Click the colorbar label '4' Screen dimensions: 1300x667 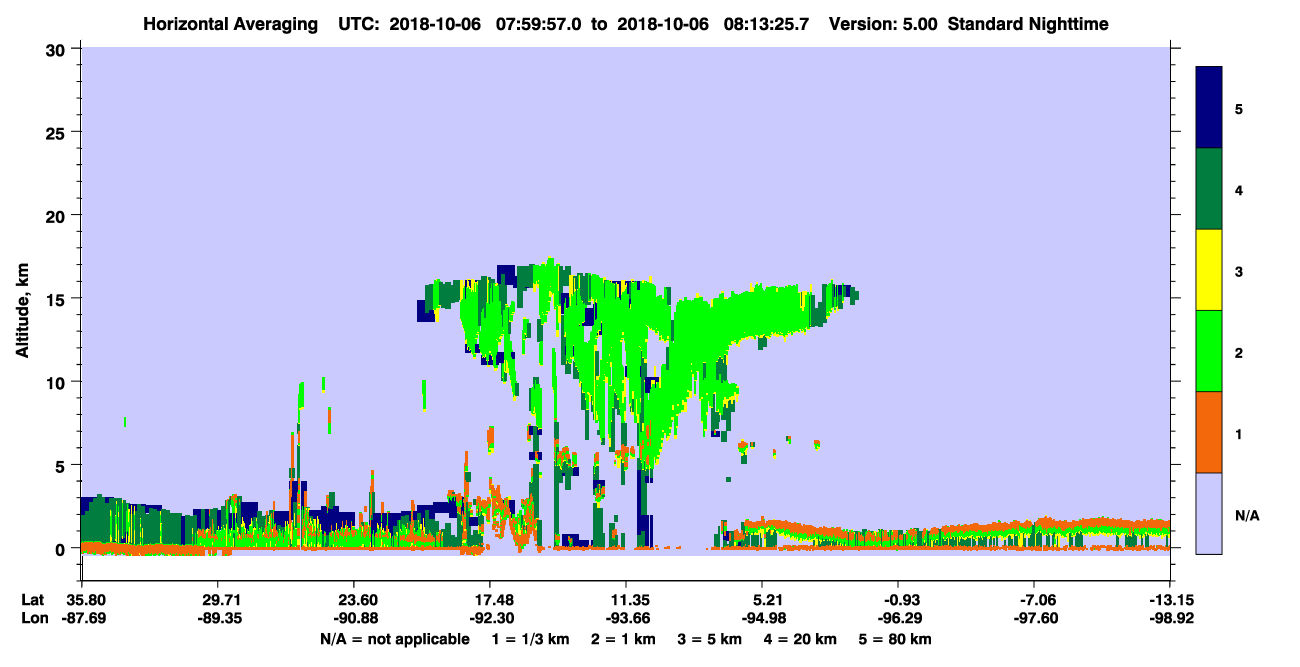coord(1238,189)
